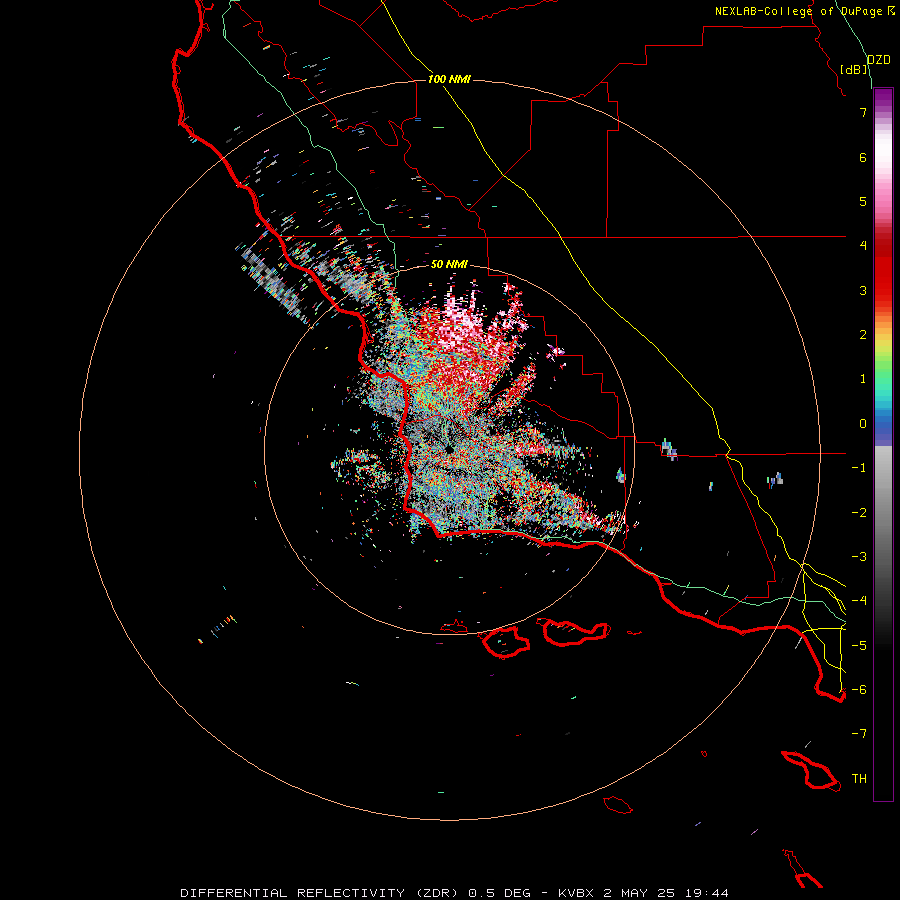Click the 50 NMI range ring label
The height and width of the screenshot is (900, 900).
click(449, 264)
